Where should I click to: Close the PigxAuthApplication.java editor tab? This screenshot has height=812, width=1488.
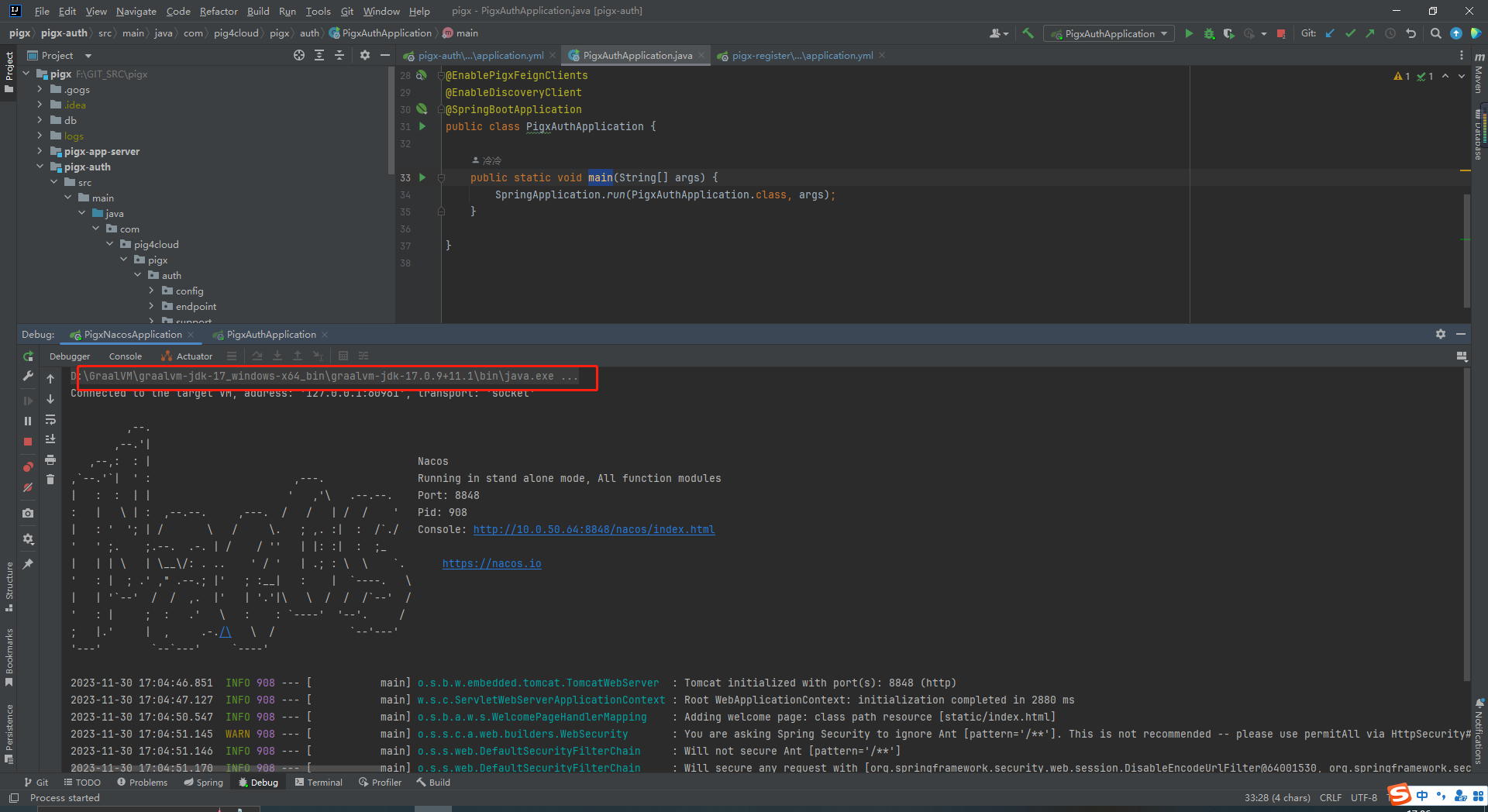701,55
